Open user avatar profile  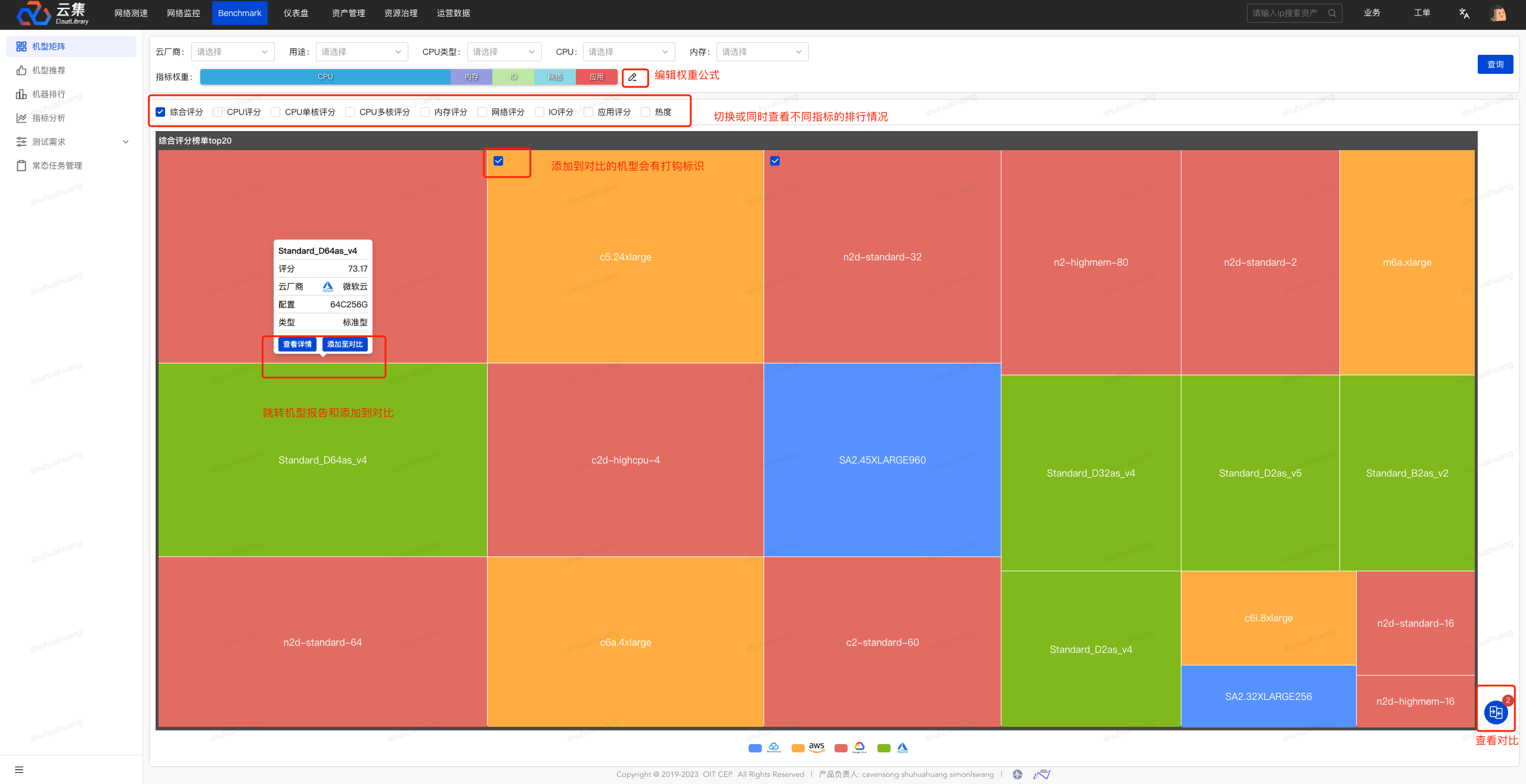click(1497, 13)
